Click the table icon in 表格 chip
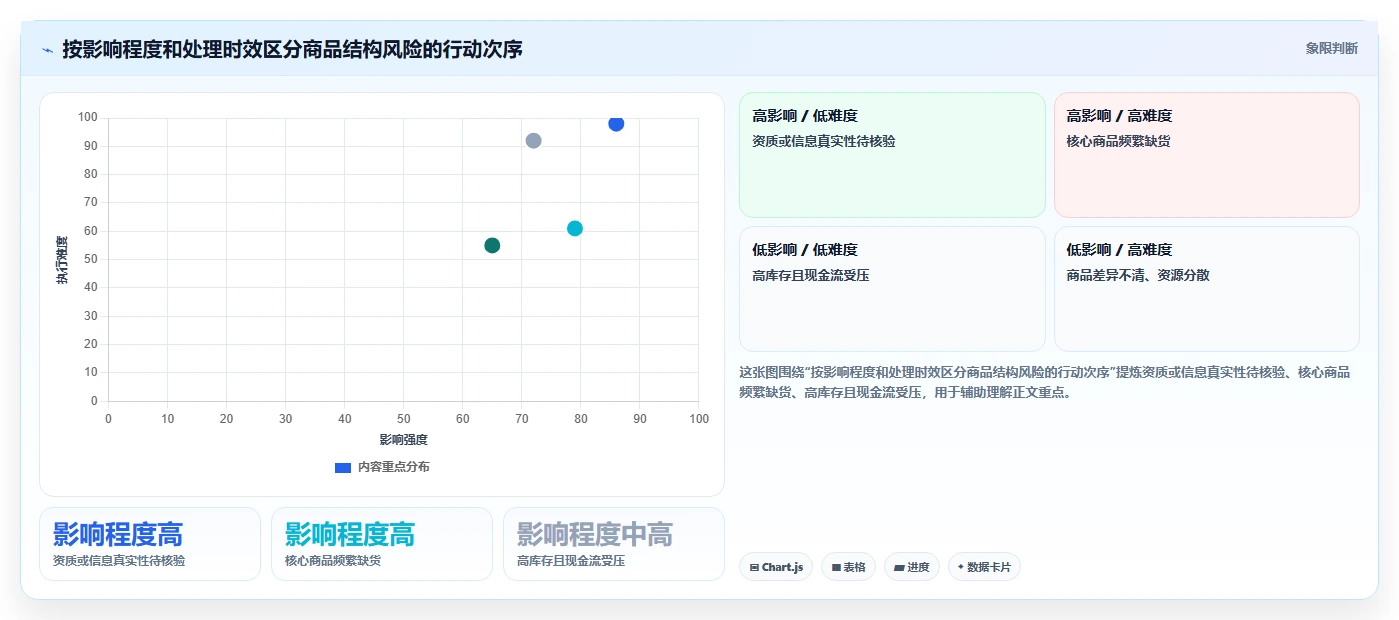 pos(836,567)
